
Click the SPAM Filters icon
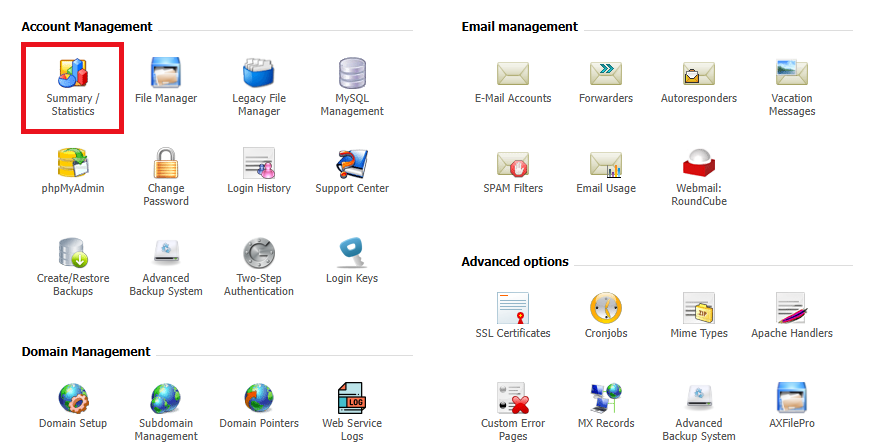tap(513, 163)
